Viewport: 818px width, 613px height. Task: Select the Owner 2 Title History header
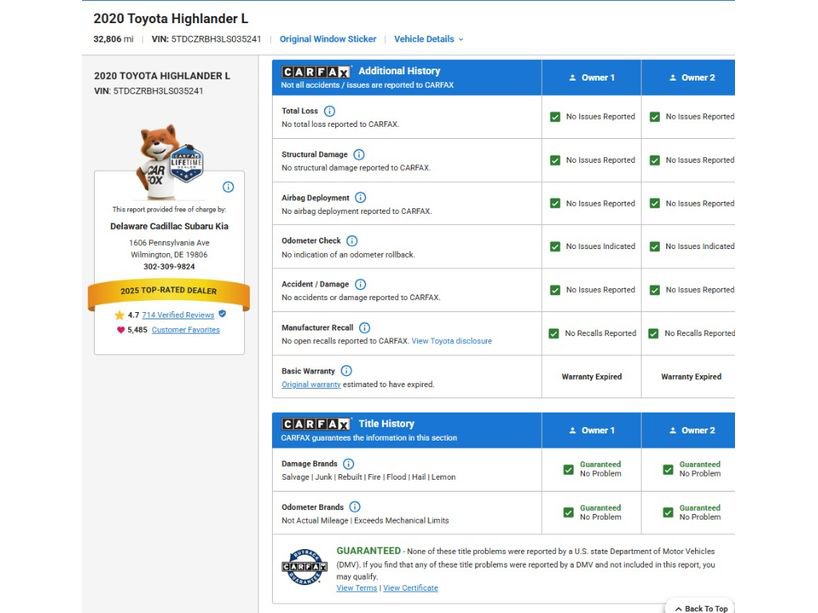coord(692,430)
